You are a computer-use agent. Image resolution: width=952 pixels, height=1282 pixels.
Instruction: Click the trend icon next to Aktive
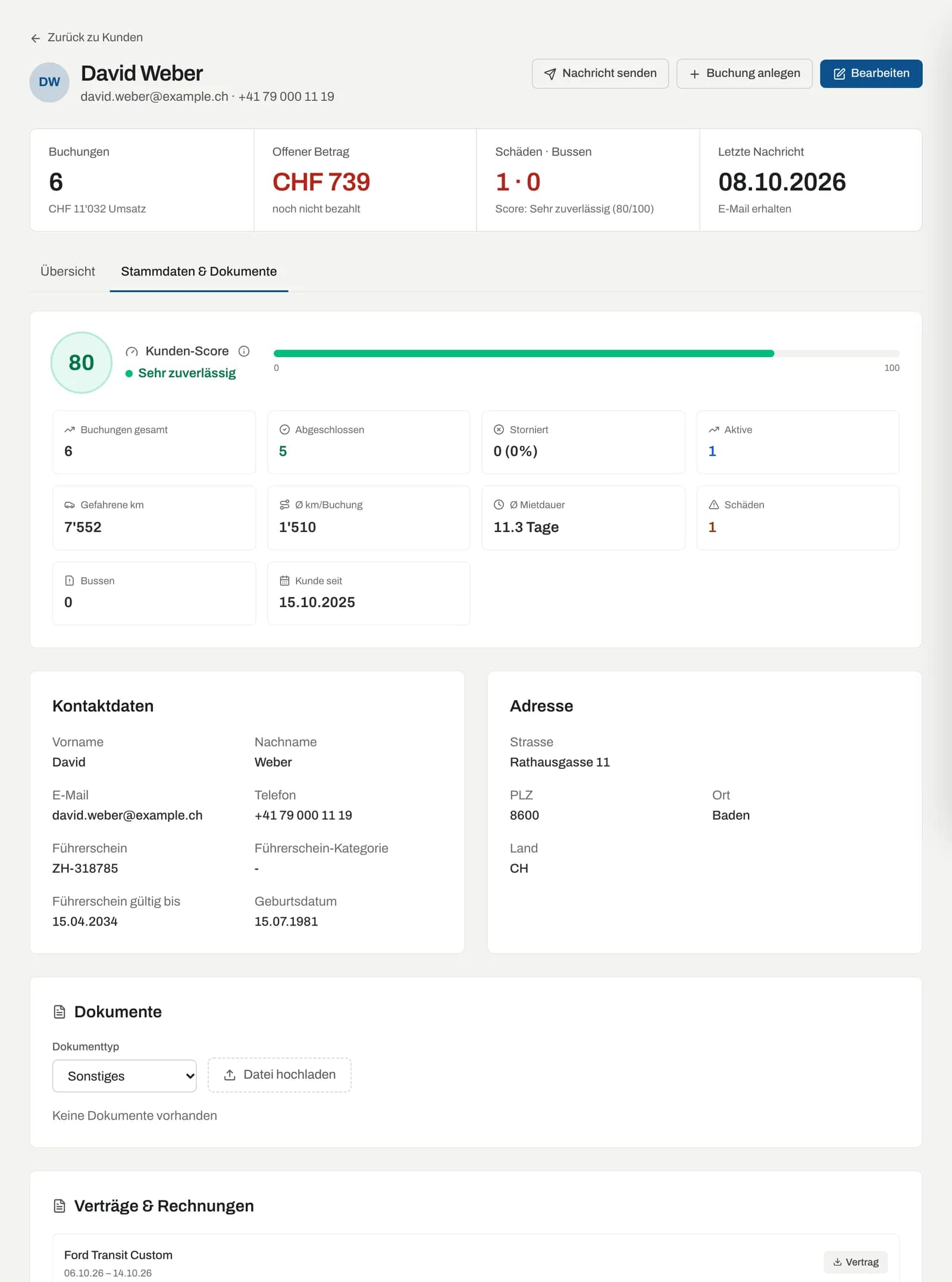(714, 430)
